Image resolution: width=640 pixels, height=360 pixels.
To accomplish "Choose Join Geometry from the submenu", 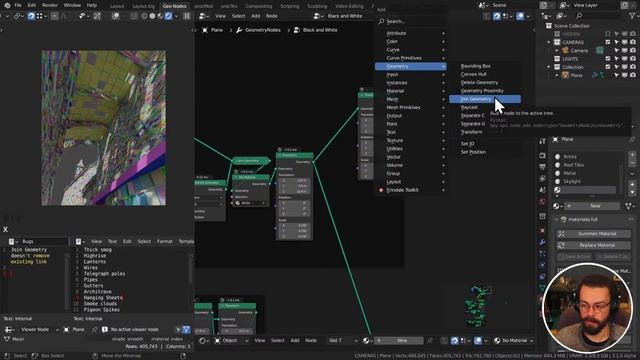I will pos(485,99).
